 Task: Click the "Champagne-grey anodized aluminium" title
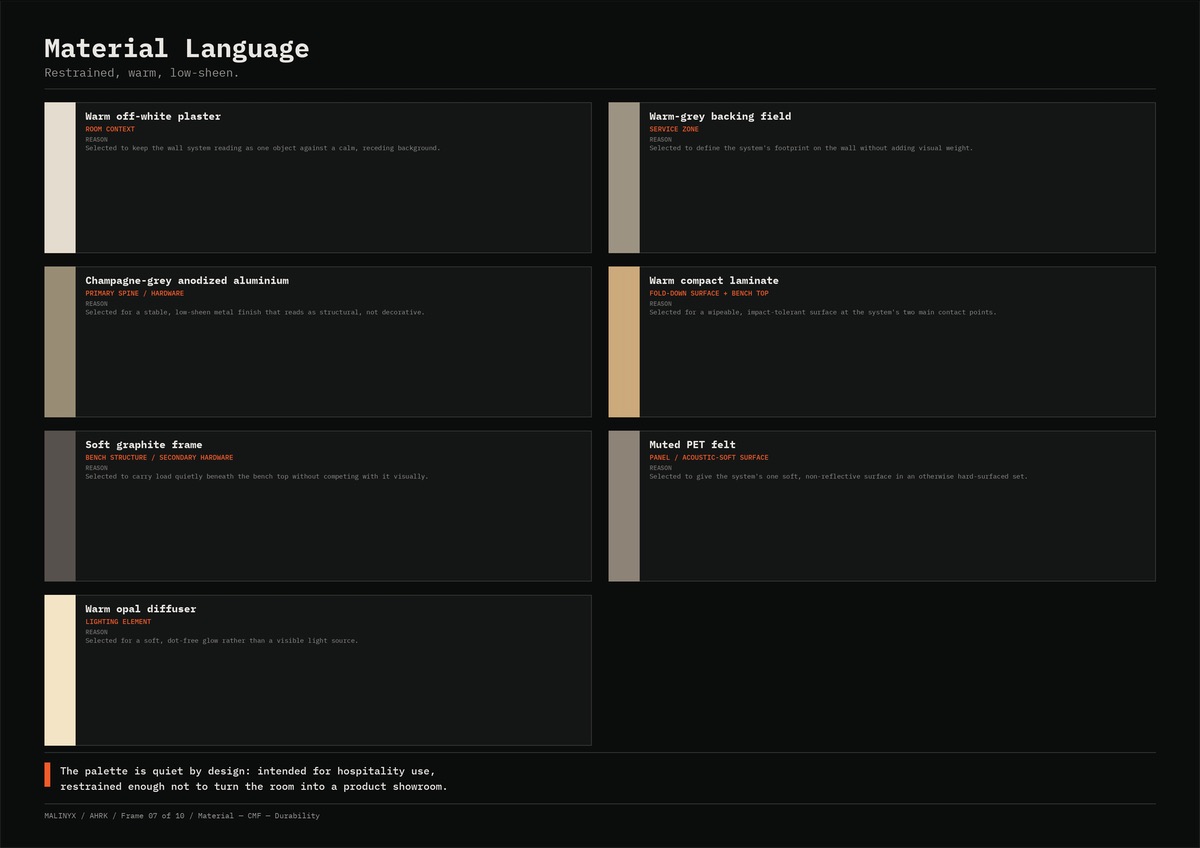point(187,280)
